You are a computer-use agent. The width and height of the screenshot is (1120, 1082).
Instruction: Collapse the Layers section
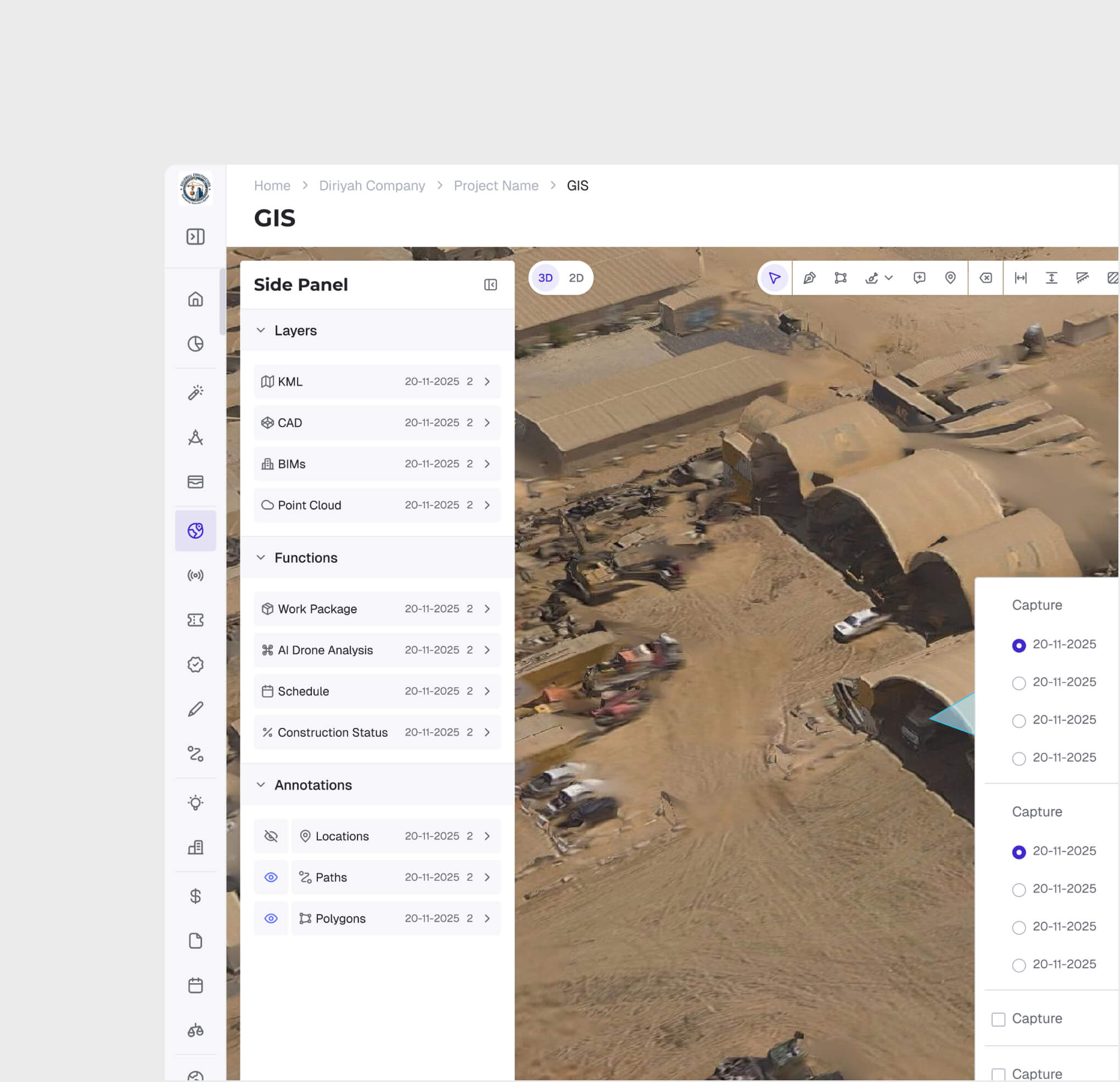pos(261,330)
